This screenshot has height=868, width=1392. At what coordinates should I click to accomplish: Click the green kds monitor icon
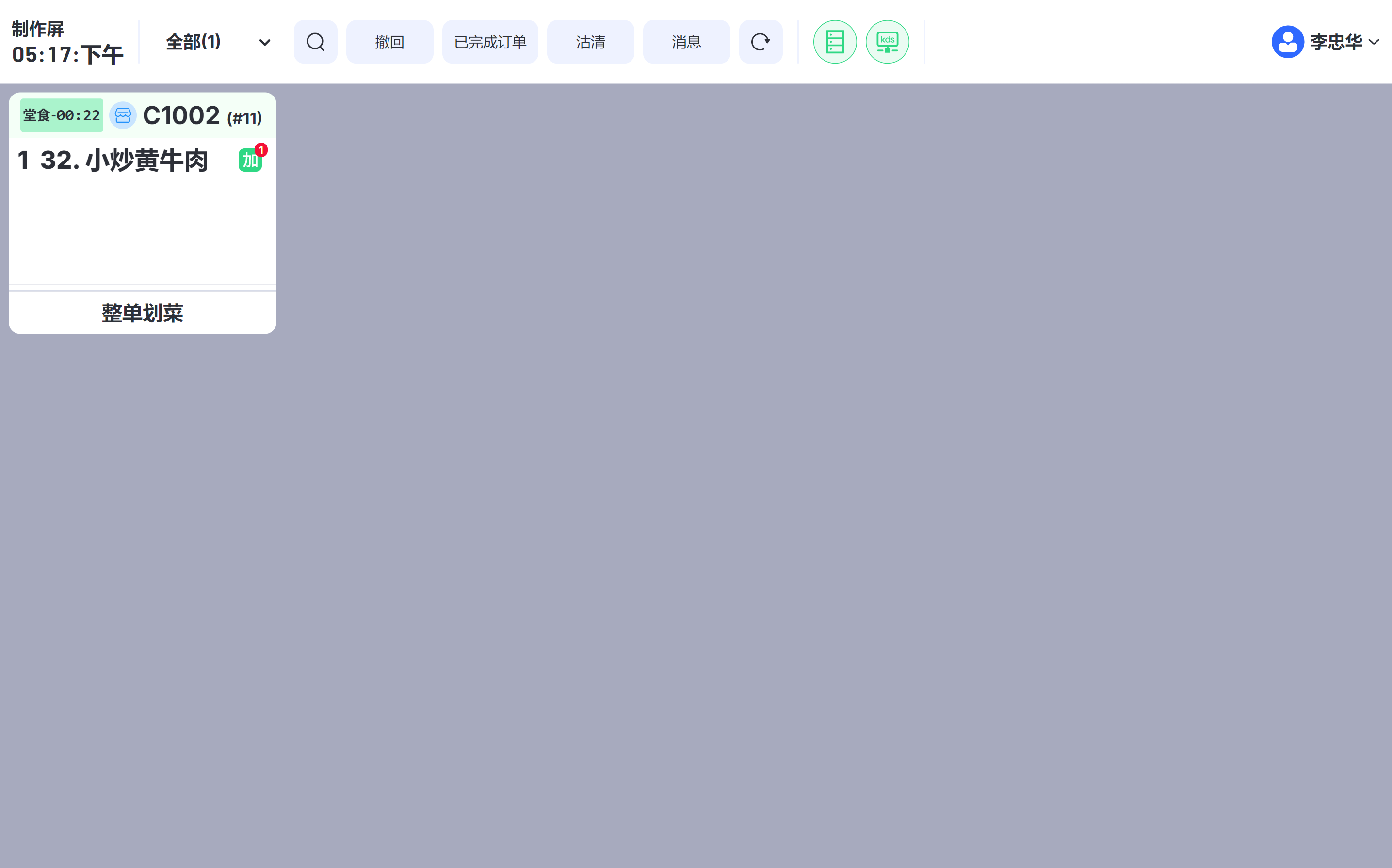coord(887,42)
